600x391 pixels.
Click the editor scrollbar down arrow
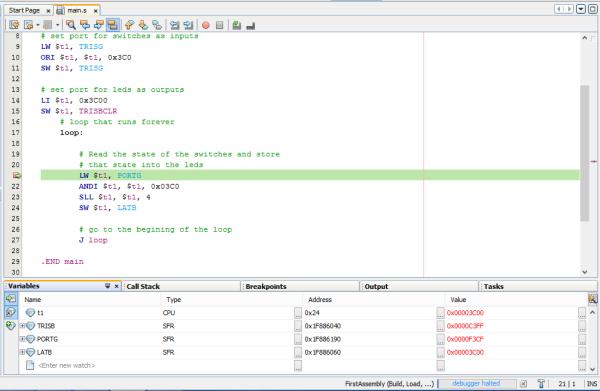pos(584,272)
